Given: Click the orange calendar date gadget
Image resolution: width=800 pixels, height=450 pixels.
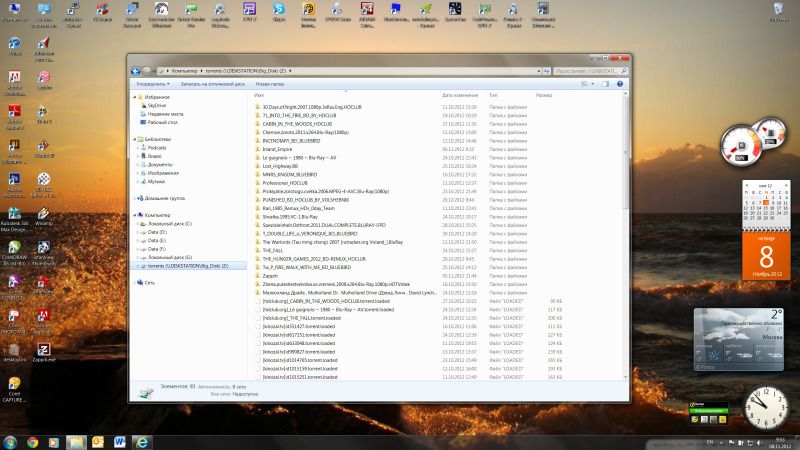Looking at the screenshot, I should (x=766, y=256).
